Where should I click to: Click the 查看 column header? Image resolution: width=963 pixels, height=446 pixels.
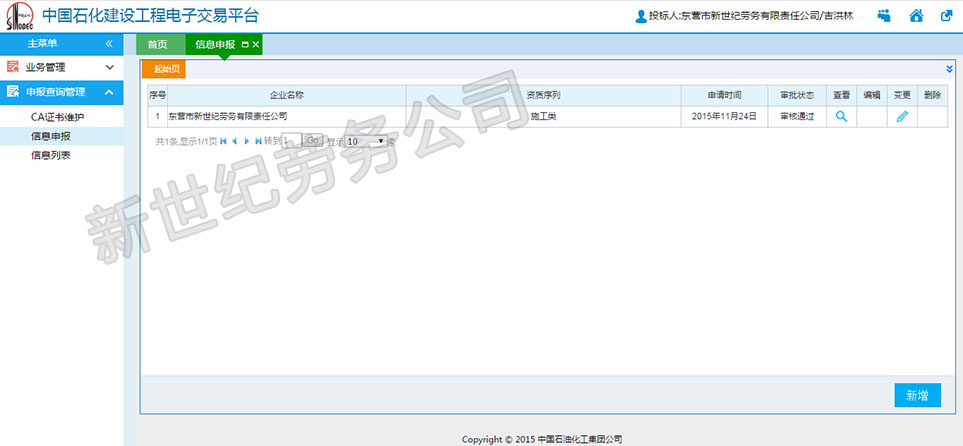point(841,95)
